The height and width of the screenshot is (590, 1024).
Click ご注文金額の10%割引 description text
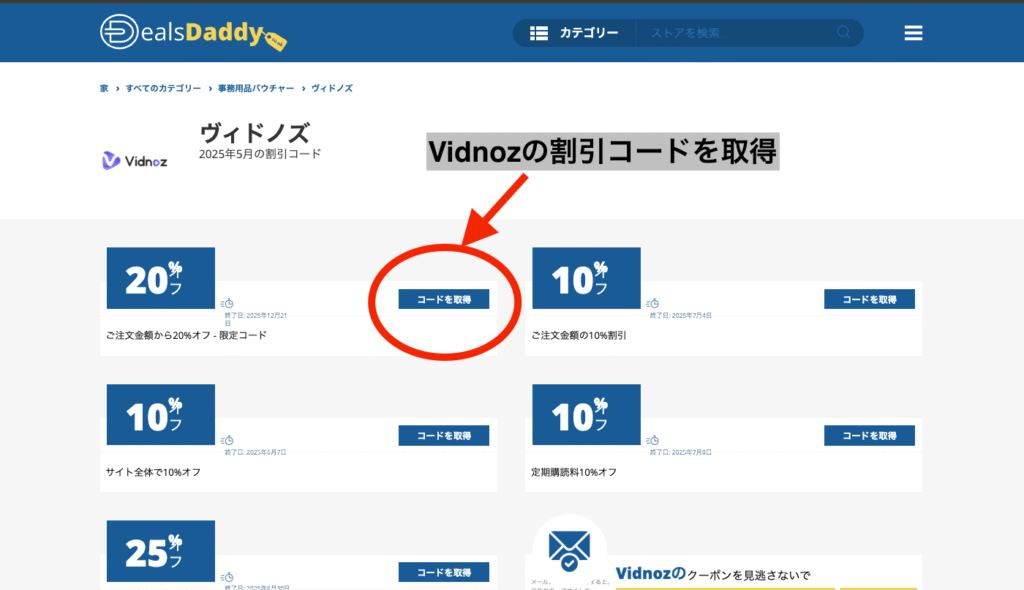[x=579, y=335]
